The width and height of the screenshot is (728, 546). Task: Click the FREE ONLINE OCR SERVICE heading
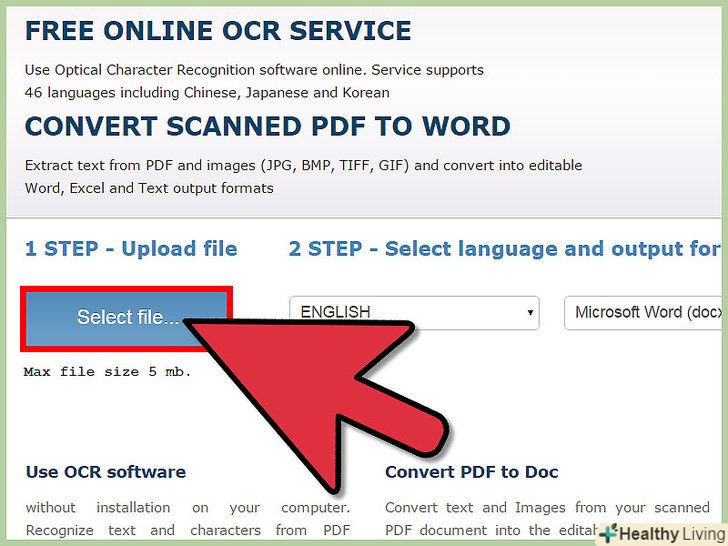click(x=218, y=31)
